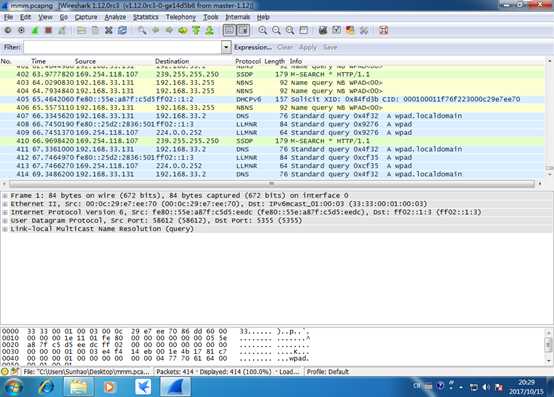Open the Internals menu
554x397 pixels.
coord(237,17)
